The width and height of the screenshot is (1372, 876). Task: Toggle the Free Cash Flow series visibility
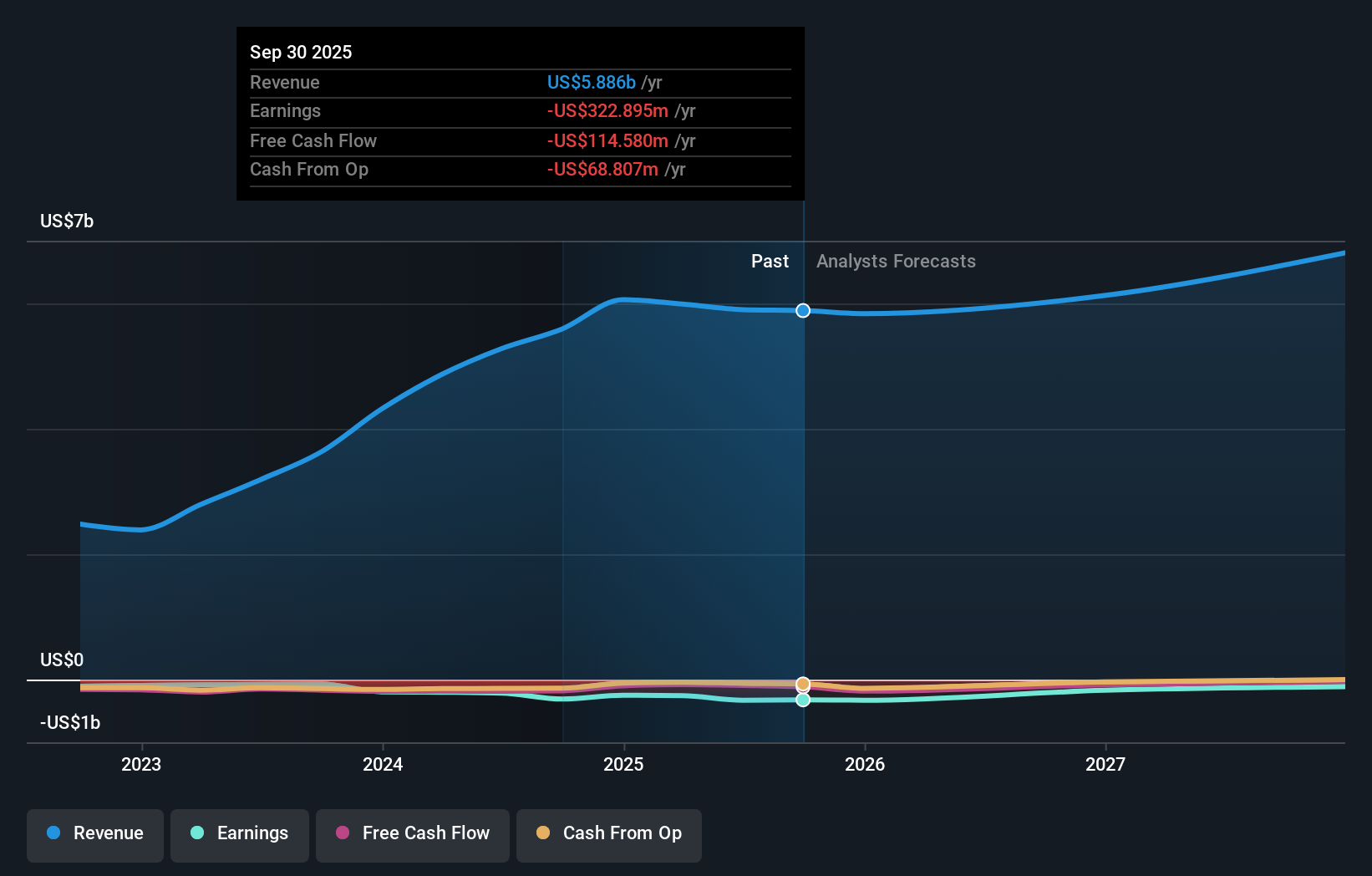point(412,833)
